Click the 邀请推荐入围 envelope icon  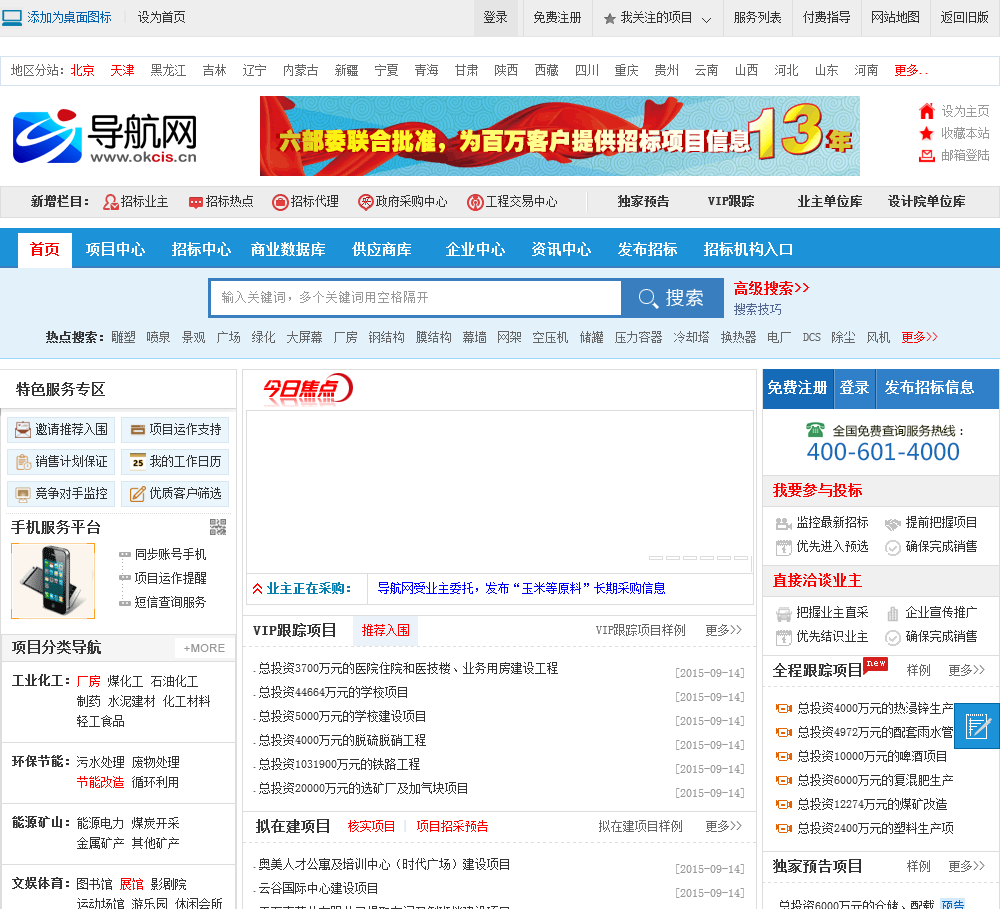[x=23, y=429]
